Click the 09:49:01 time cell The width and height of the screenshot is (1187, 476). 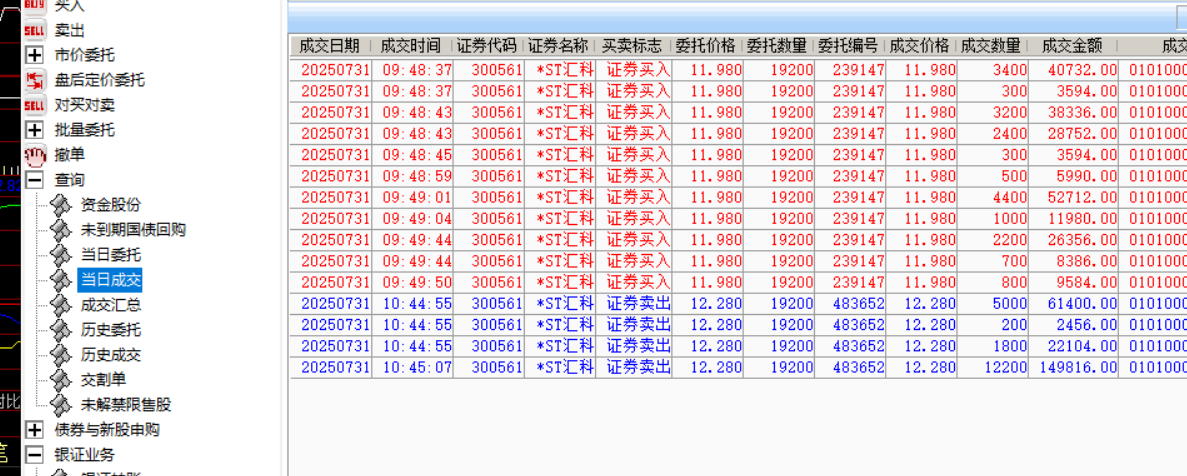click(413, 197)
